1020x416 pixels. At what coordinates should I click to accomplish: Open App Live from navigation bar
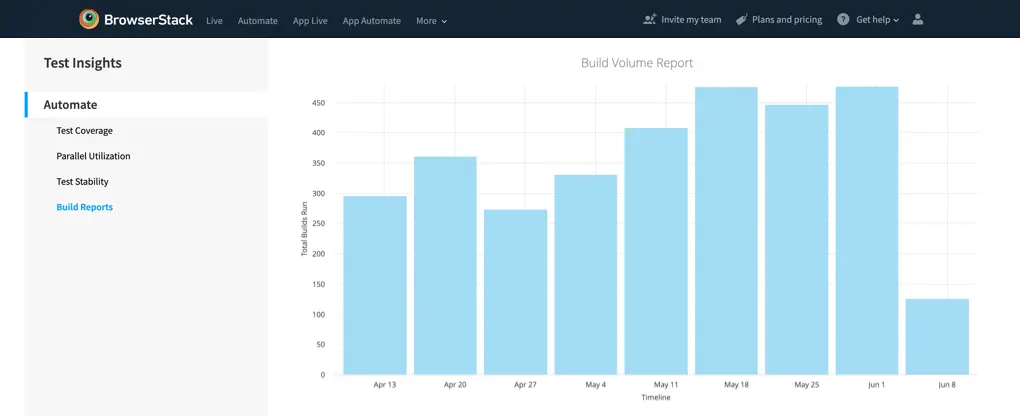310,21
